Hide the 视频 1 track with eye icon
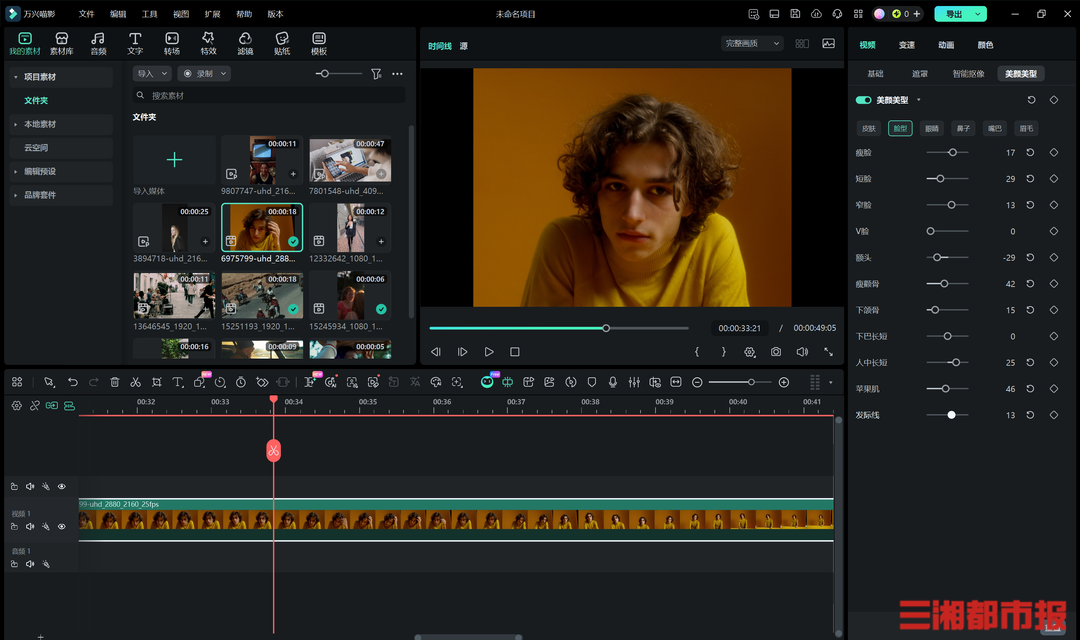The height and width of the screenshot is (640, 1080). click(x=62, y=526)
